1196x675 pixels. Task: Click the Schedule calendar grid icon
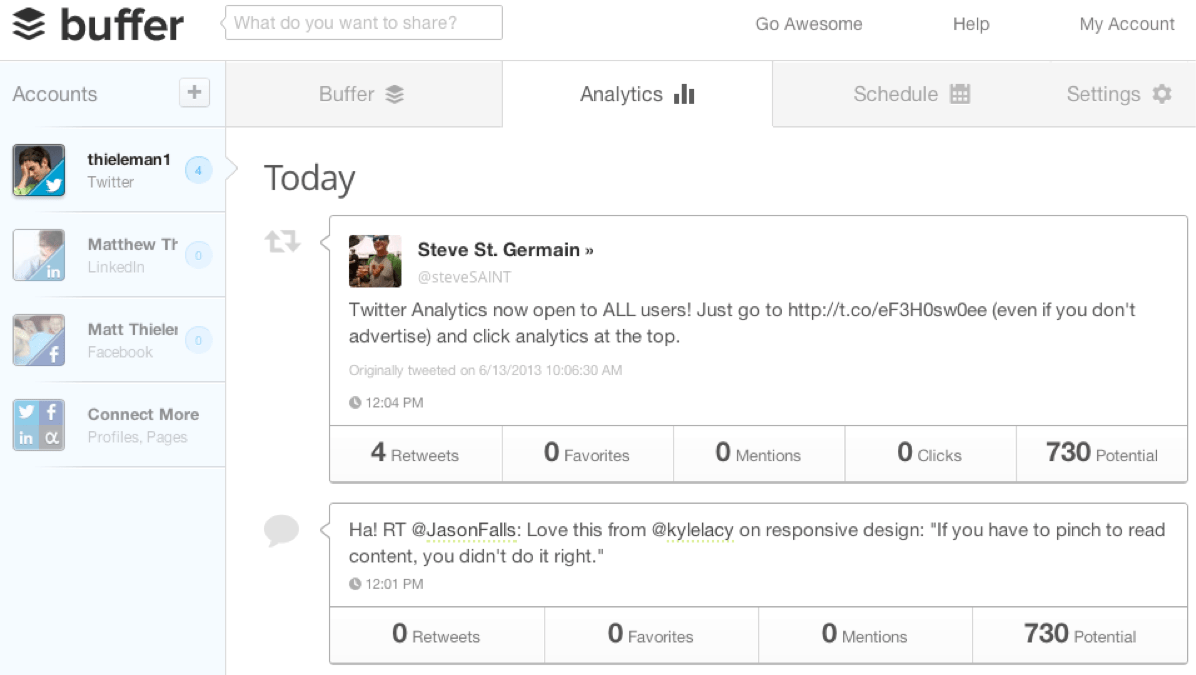pyautogui.click(x=960, y=94)
